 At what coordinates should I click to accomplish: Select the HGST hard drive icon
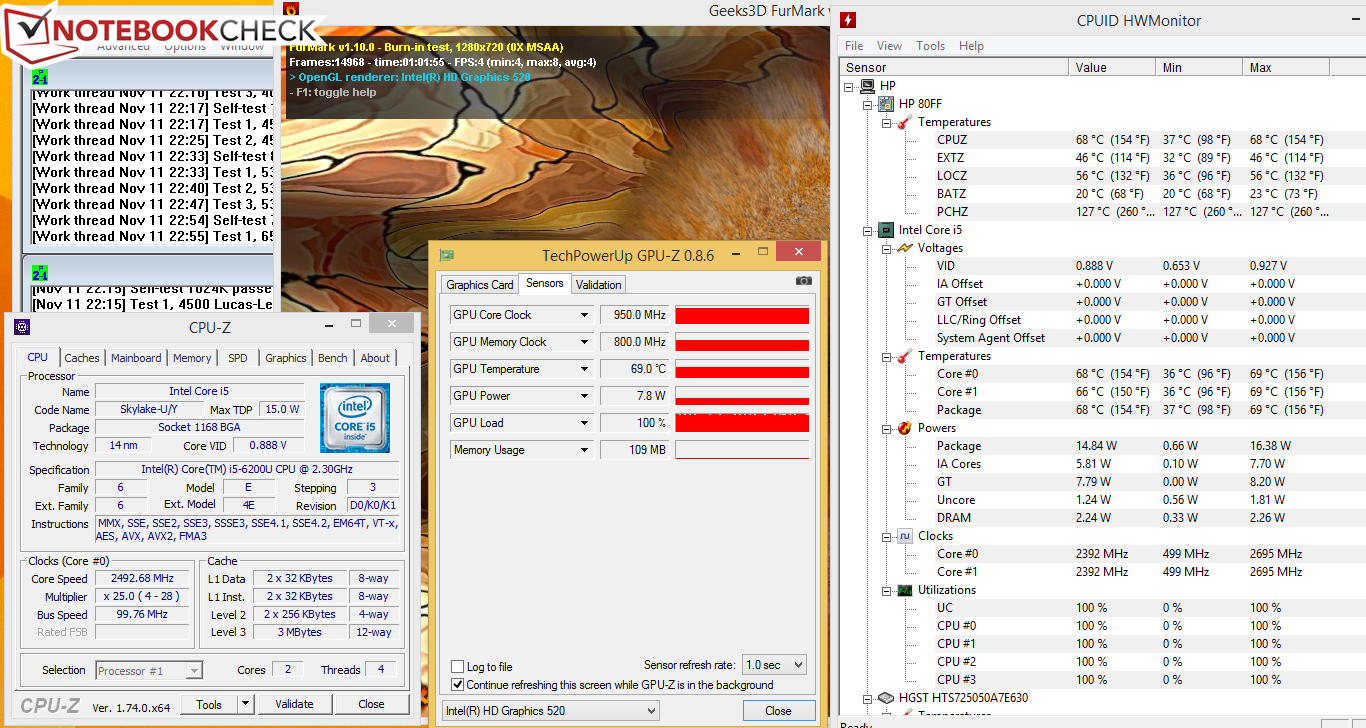coord(885,698)
